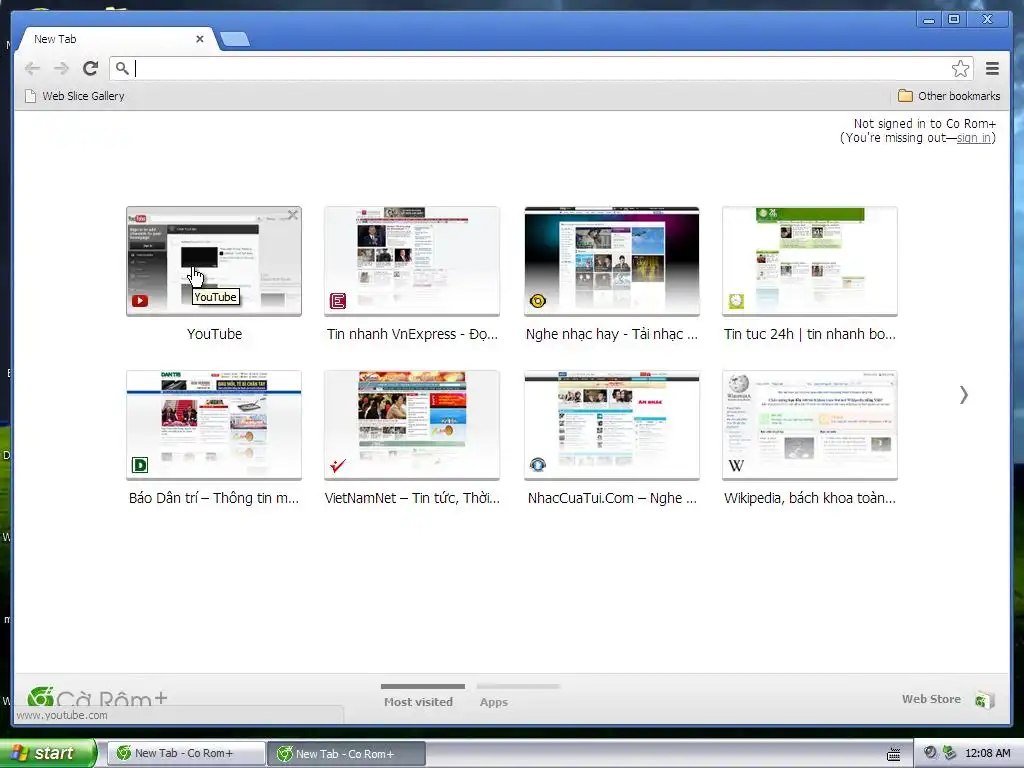Click the browser back arrow
The image size is (1024, 768).
(x=32, y=68)
